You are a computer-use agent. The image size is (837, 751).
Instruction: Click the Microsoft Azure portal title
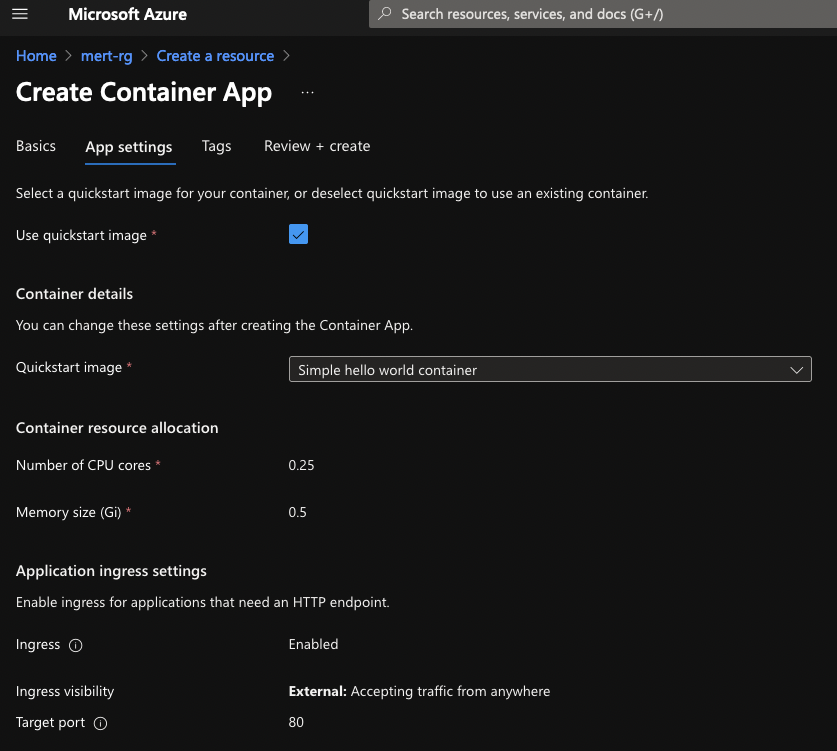click(x=127, y=14)
